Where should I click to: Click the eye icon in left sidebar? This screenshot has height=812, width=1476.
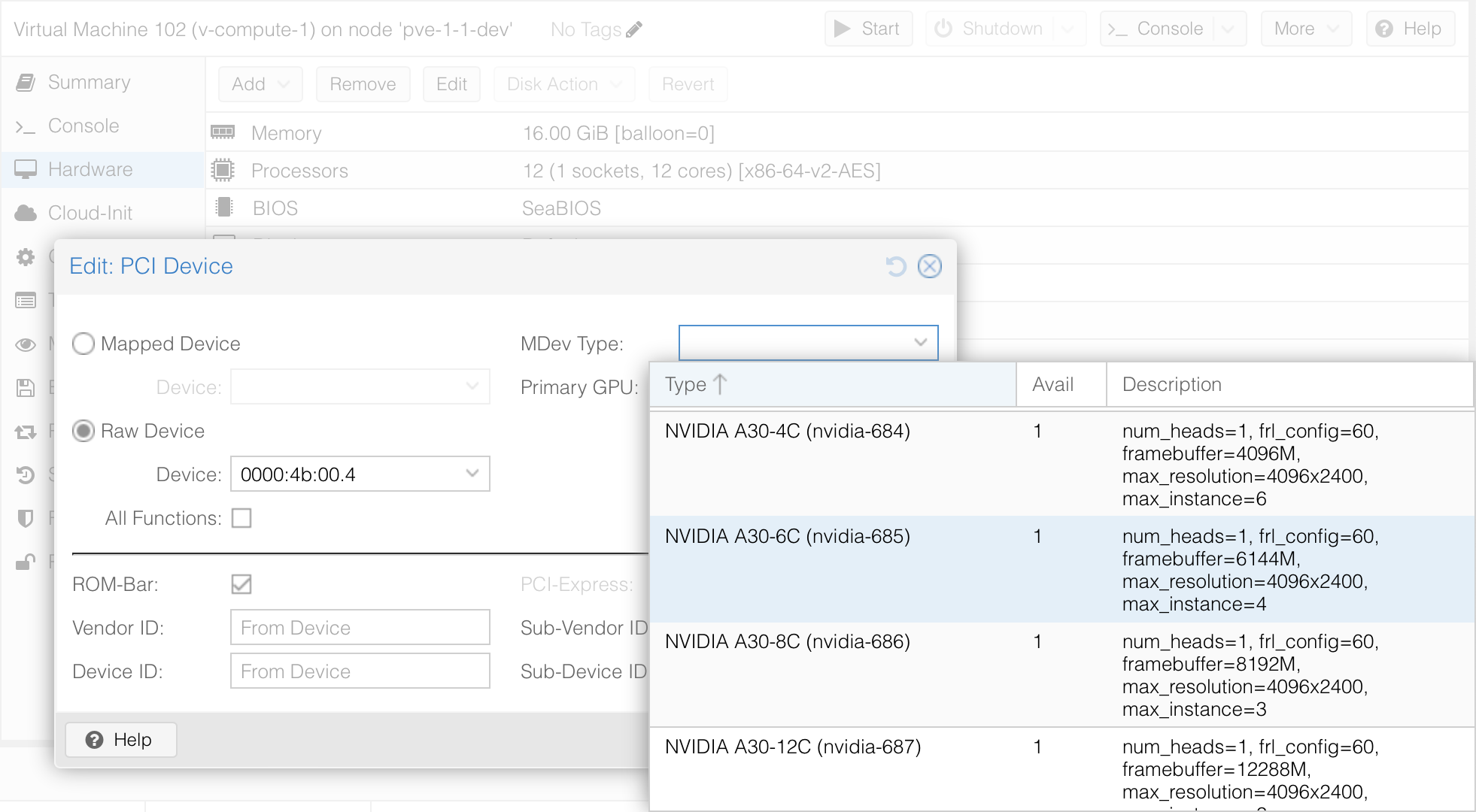(26, 344)
